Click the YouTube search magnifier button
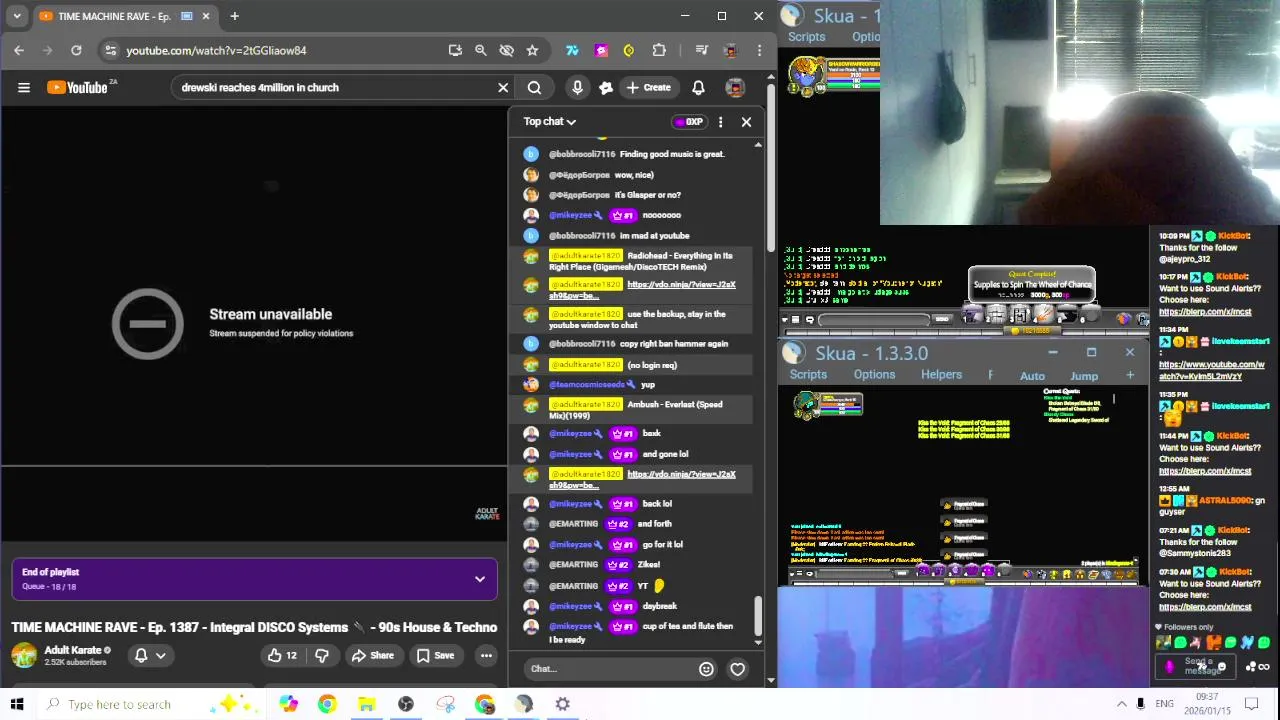Image resolution: width=1280 pixels, height=720 pixels. [x=534, y=87]
